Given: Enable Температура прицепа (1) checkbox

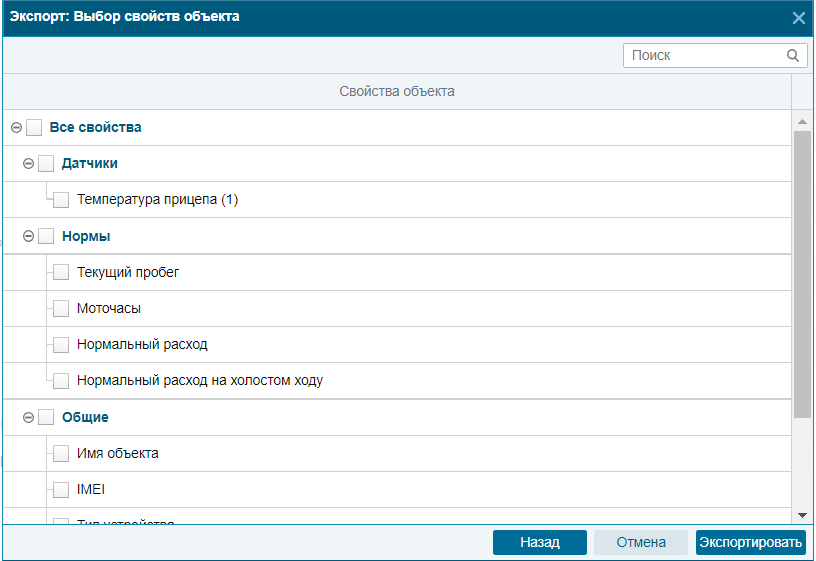Looking at the screenshot, I should point(61,200).
